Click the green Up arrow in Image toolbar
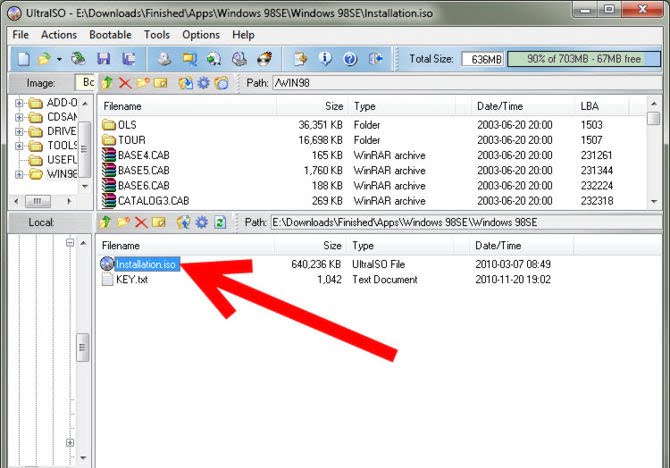Viewport: 670px width, 468px height. coord(108,83)
